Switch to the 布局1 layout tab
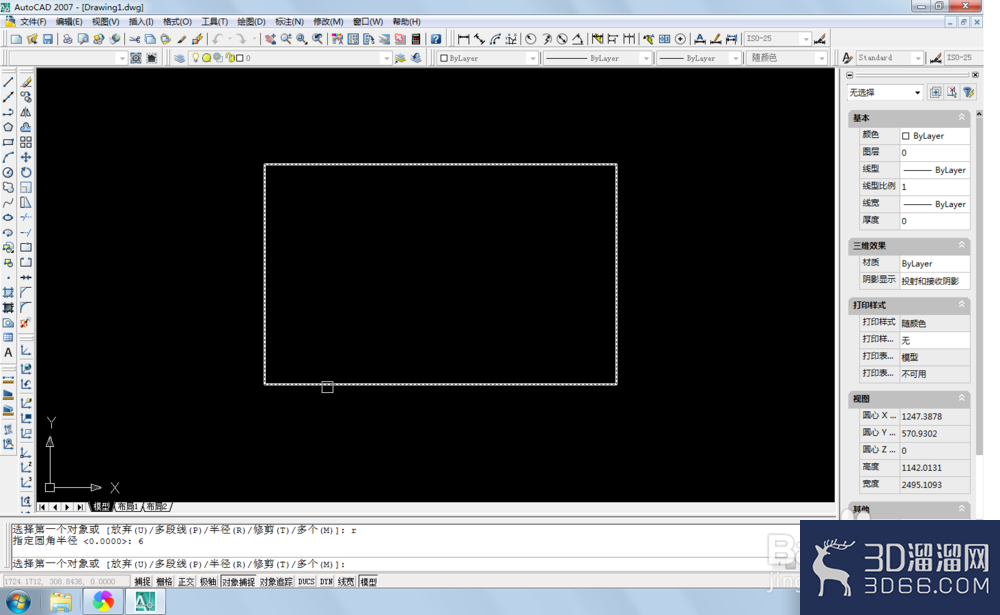Image resolution: width=1000 pixels, height=615 pixels. pos(128,507)
